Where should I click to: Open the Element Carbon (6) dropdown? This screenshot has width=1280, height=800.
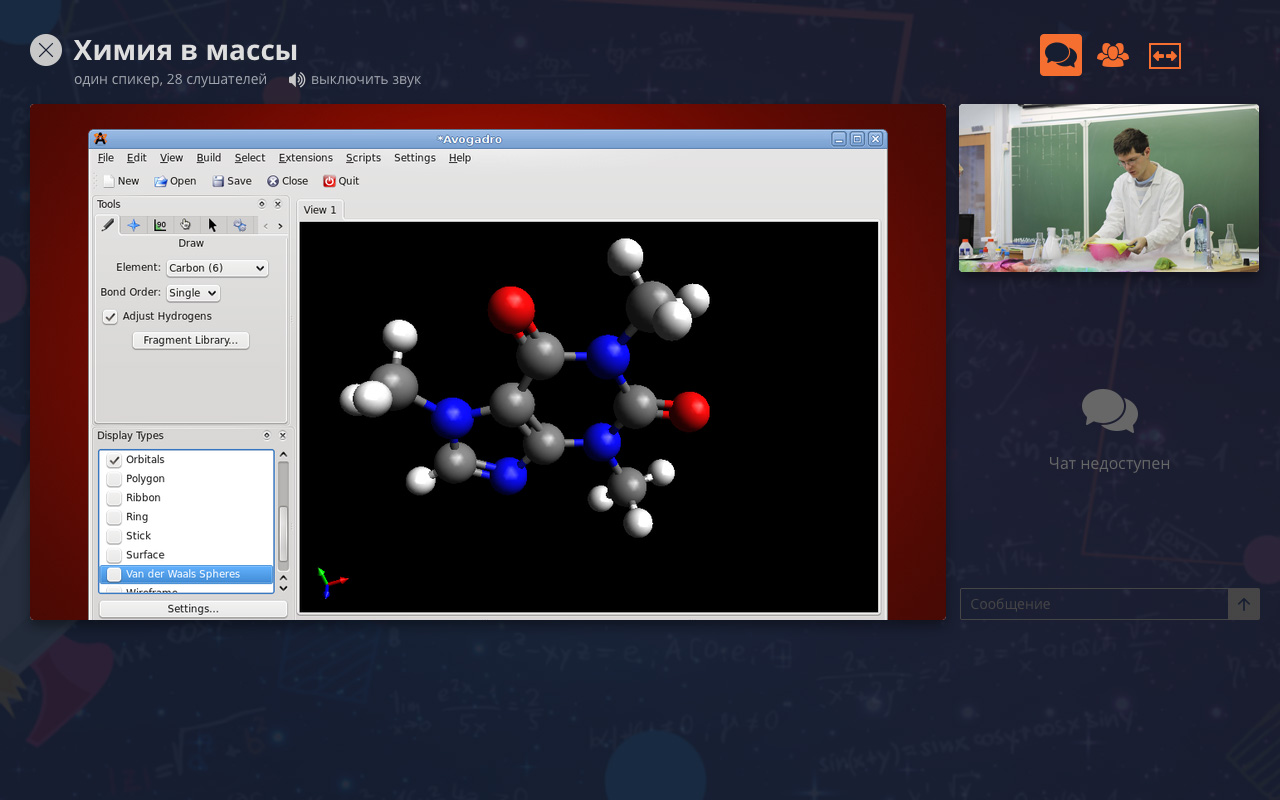click(217, 268)
